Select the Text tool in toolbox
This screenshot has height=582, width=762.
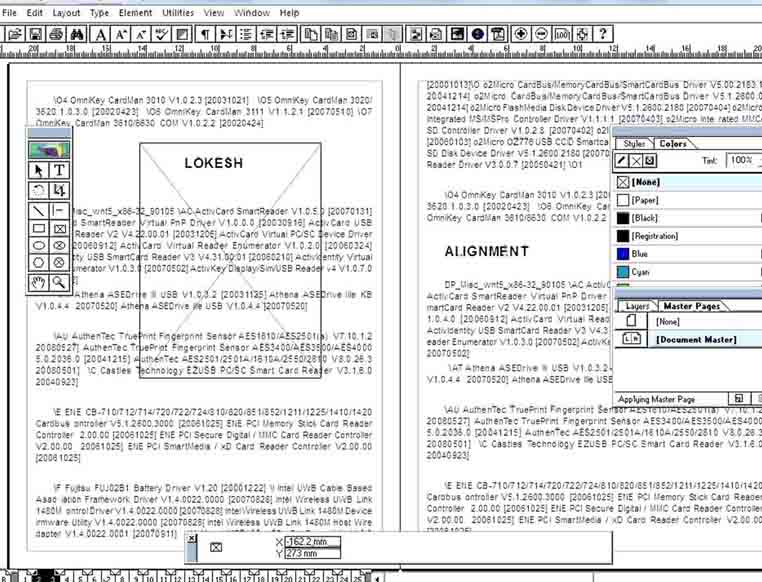(x=59, y=171)
